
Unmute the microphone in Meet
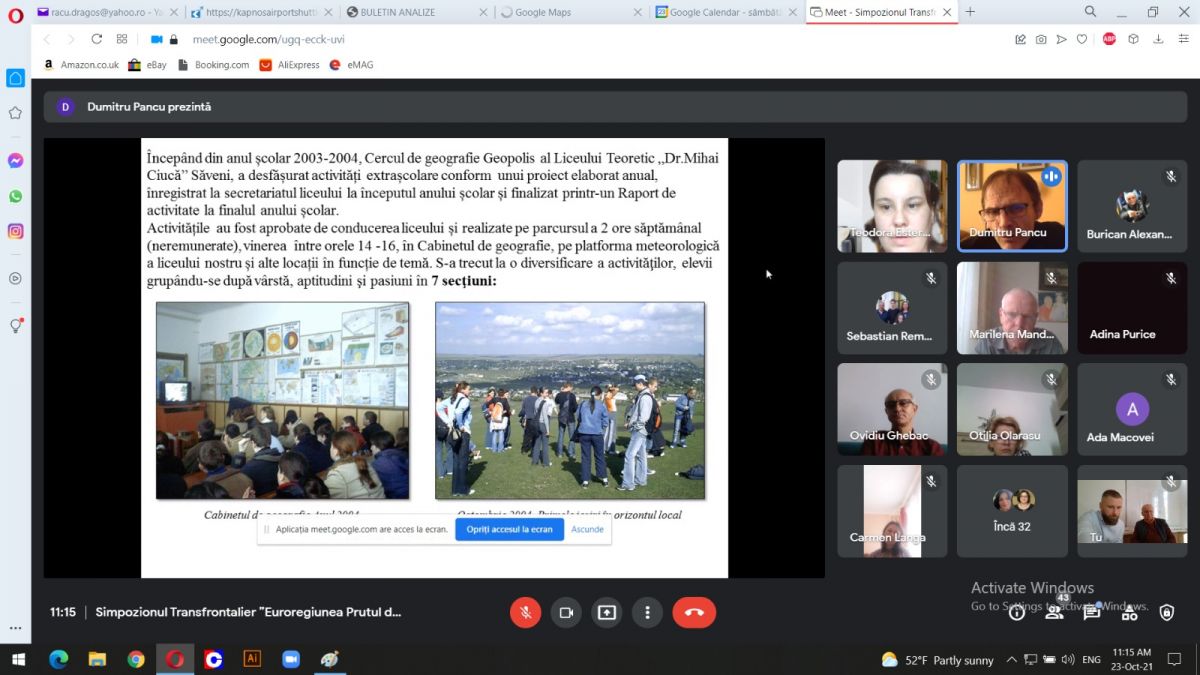525,613
